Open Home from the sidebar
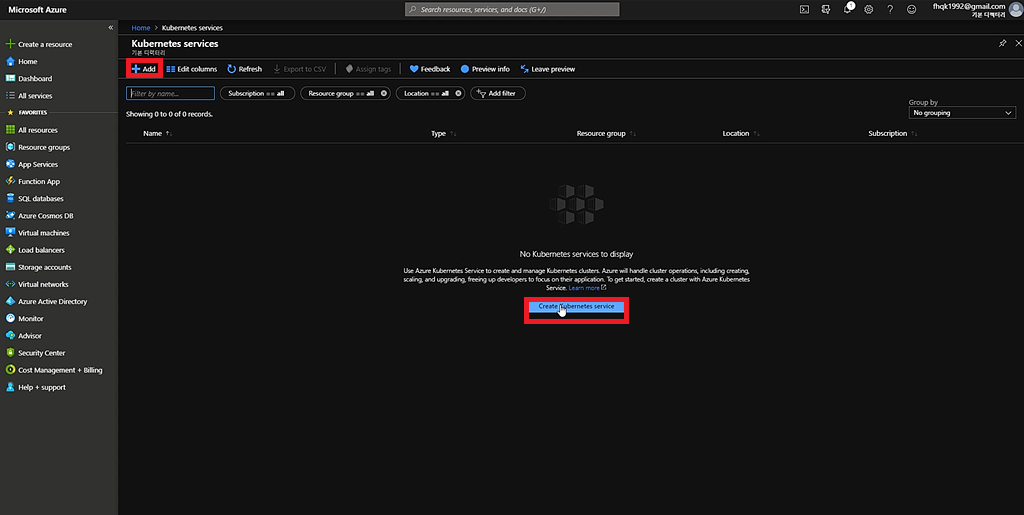1024x515 pixels. (x=27, y=61)
